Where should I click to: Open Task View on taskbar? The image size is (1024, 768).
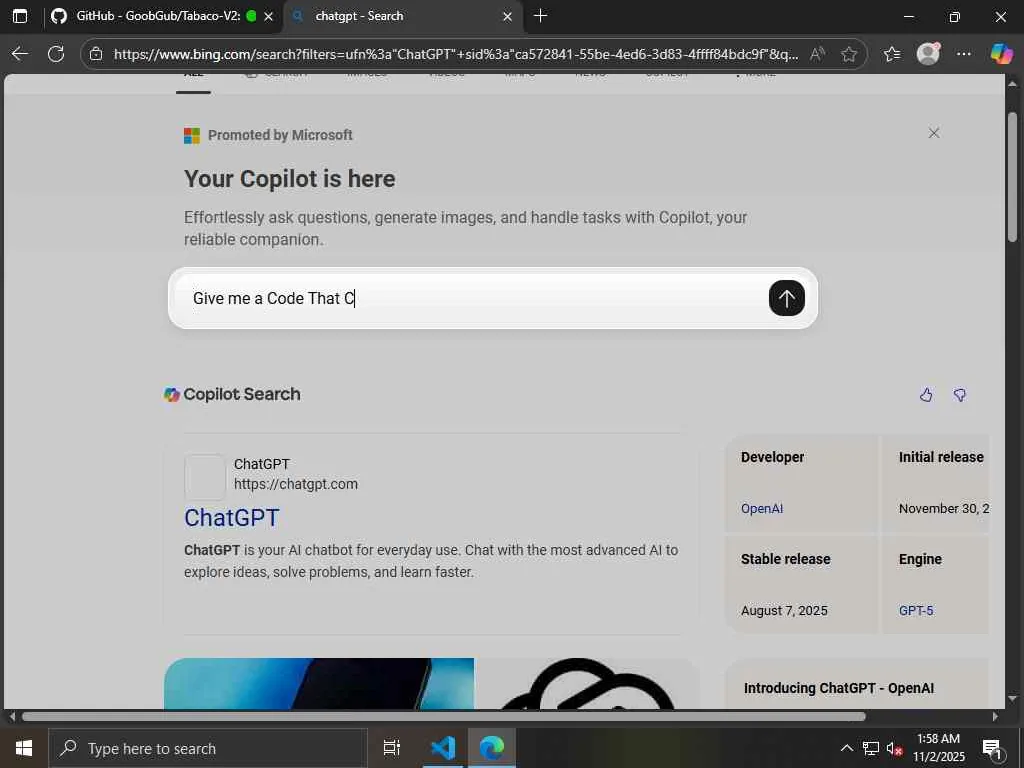pos(392,748)
